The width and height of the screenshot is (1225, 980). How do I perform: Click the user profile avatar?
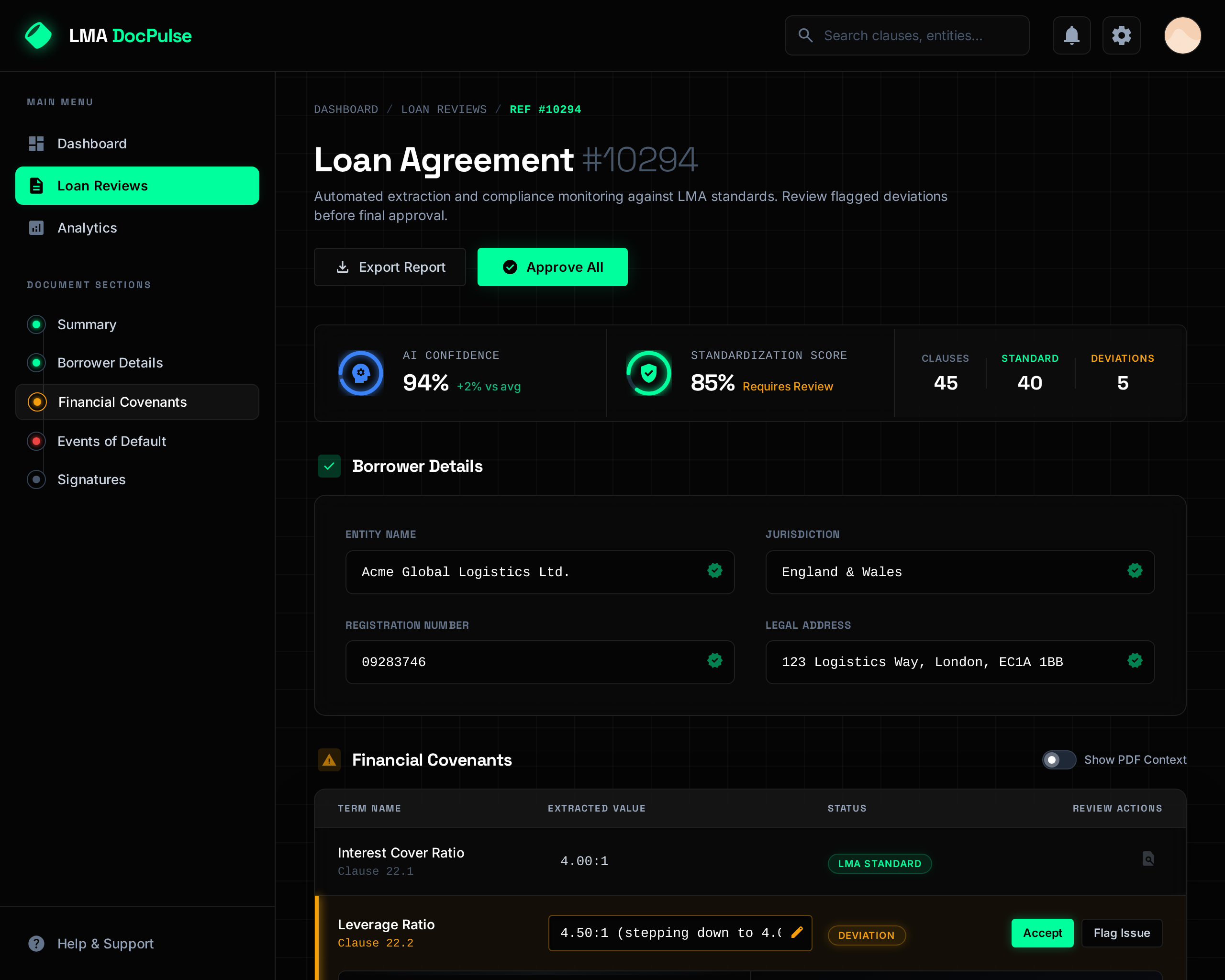(1182, 36)
